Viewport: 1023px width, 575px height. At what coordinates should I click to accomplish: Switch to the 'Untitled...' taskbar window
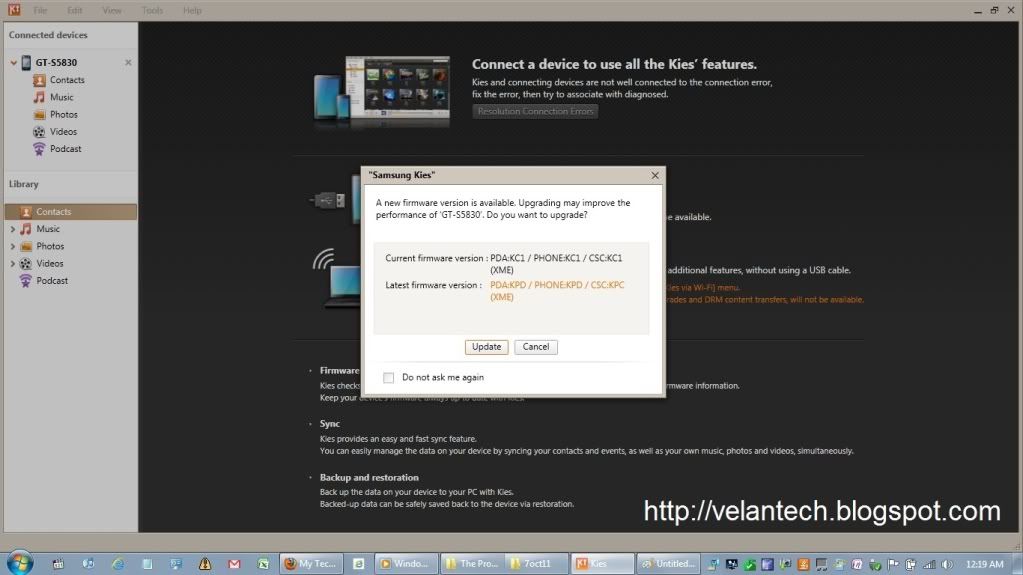click(668, 563)
